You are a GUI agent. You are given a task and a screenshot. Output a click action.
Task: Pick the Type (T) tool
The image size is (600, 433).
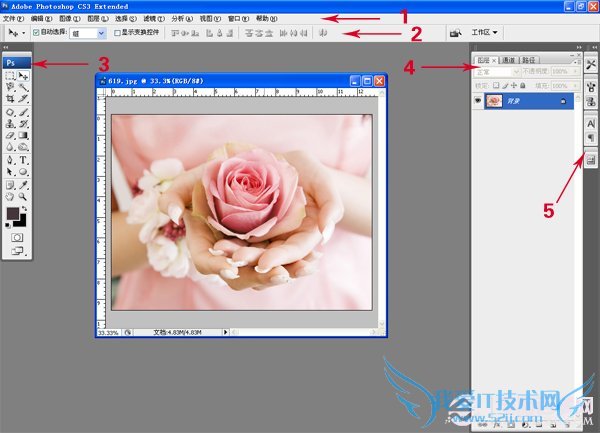(23, 160)
